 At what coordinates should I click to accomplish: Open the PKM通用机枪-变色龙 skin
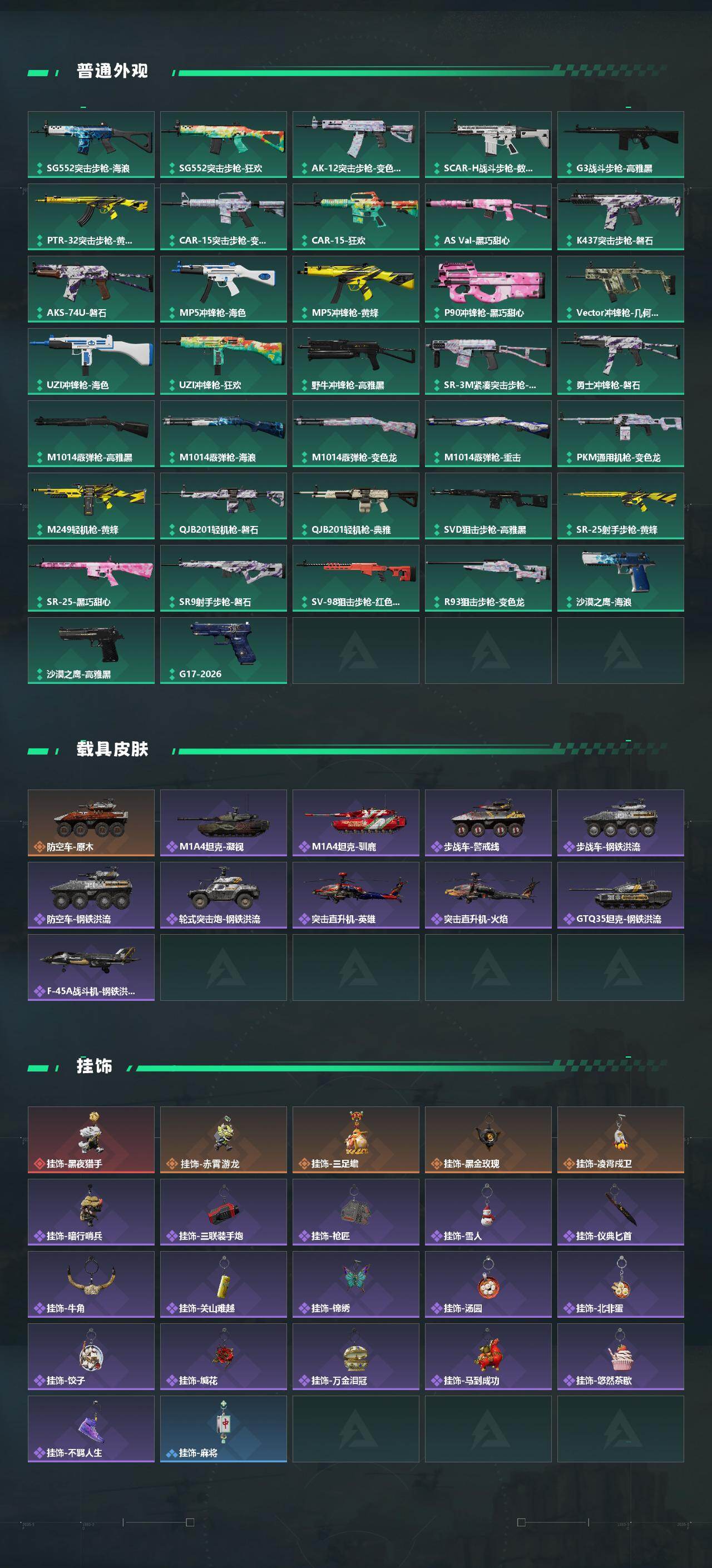(620, 433)
